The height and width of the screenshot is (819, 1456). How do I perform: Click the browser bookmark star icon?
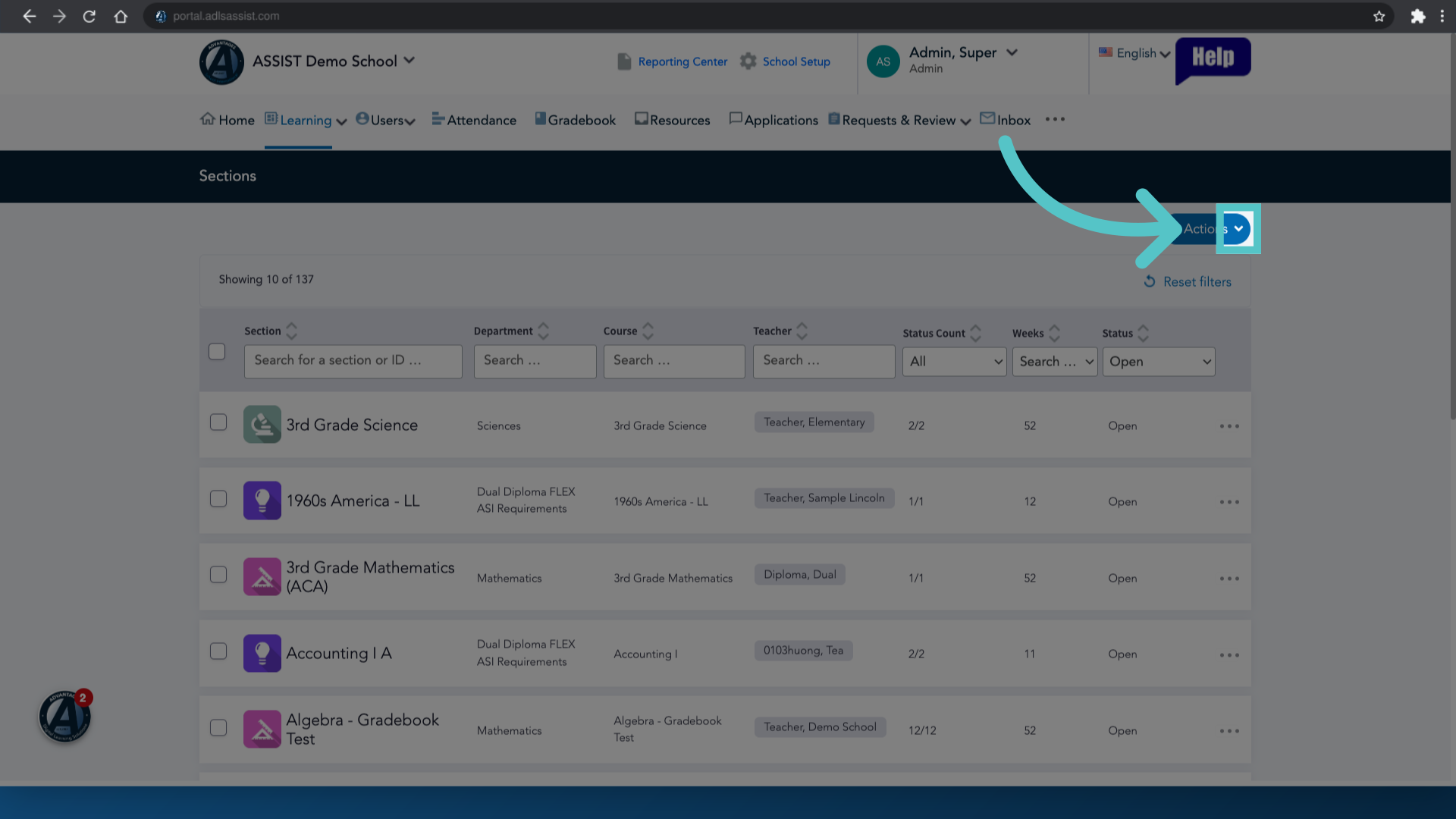coord(1379,16)
